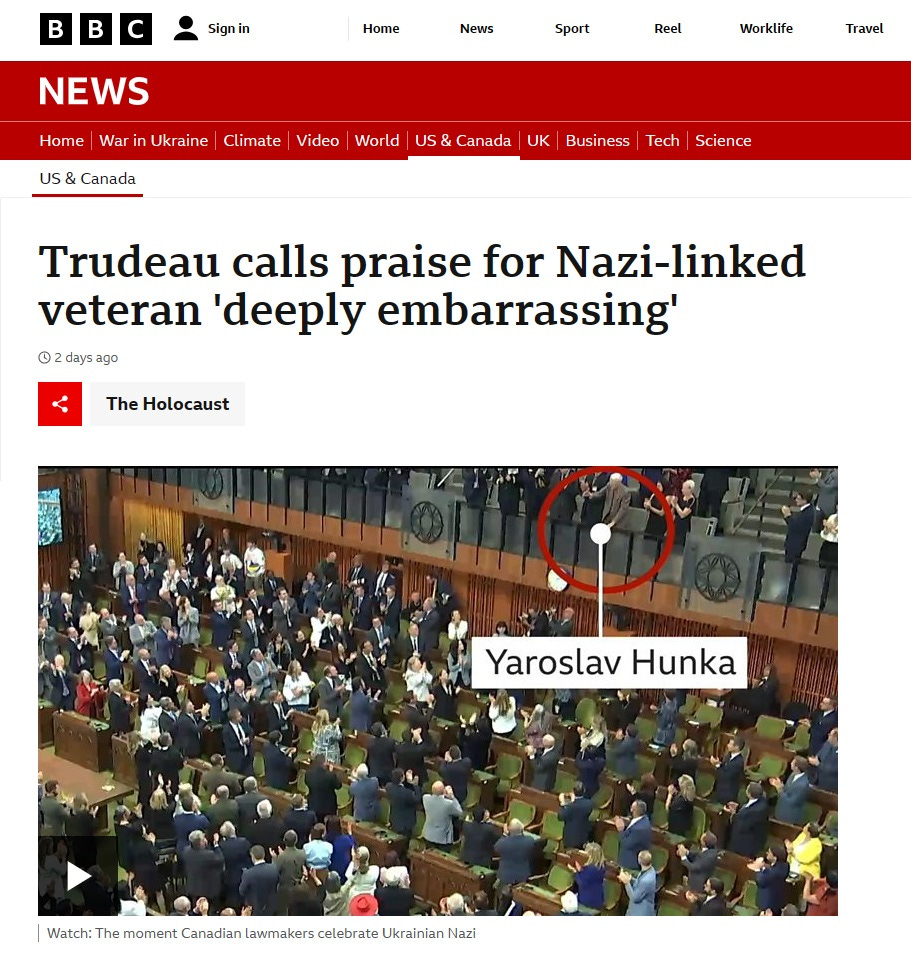Open Worklife in the top navigation
Viewport: 911px width, 962px height.
point(766,28)
